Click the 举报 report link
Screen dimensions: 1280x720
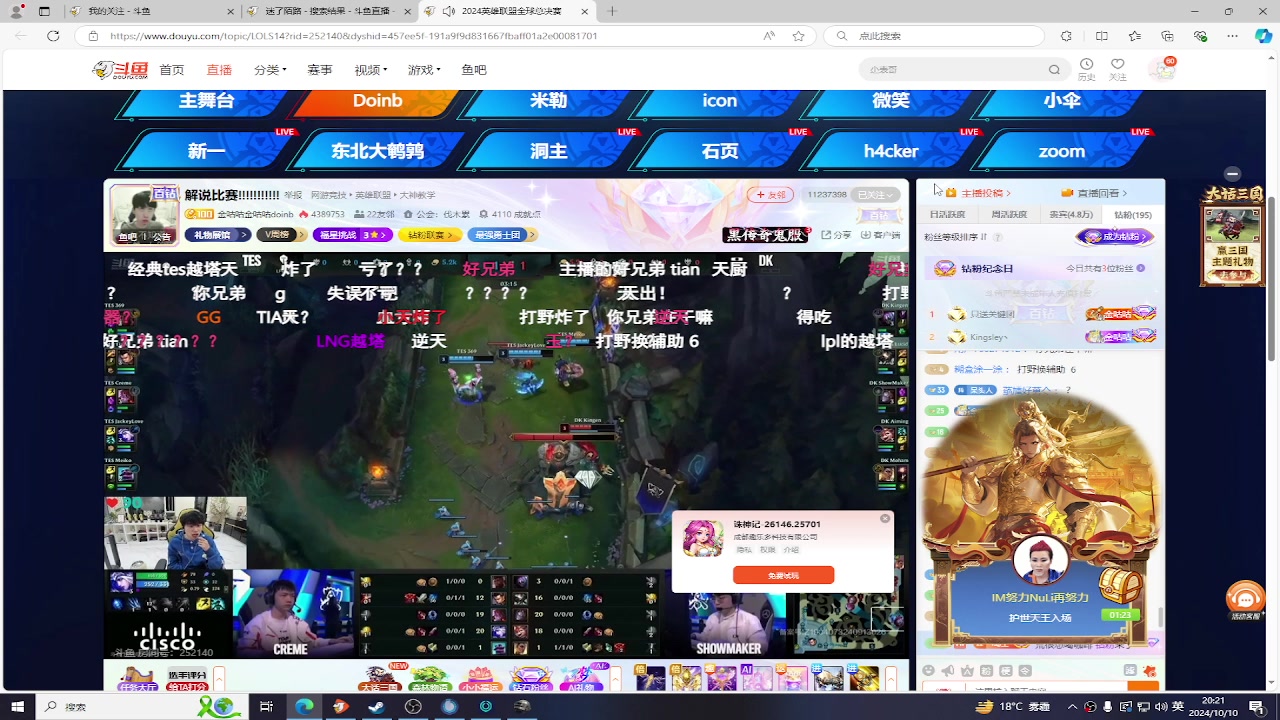click(293, 195)
